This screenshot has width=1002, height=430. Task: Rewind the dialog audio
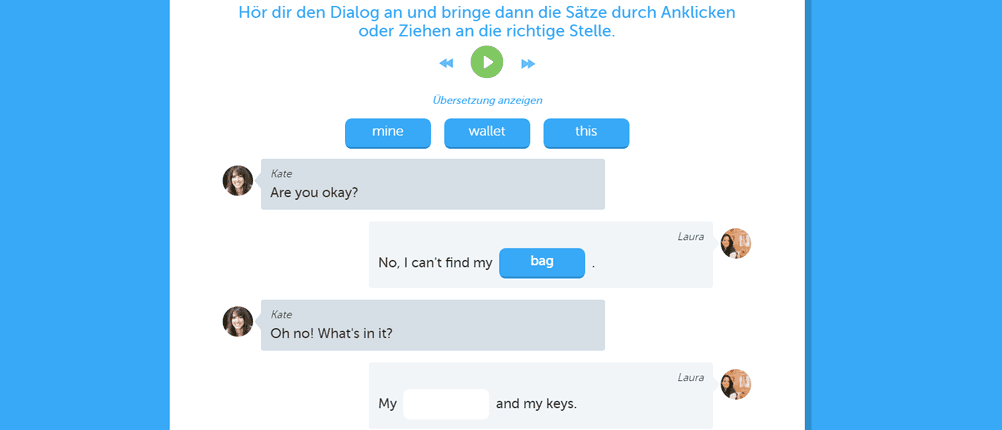point(446,63)
